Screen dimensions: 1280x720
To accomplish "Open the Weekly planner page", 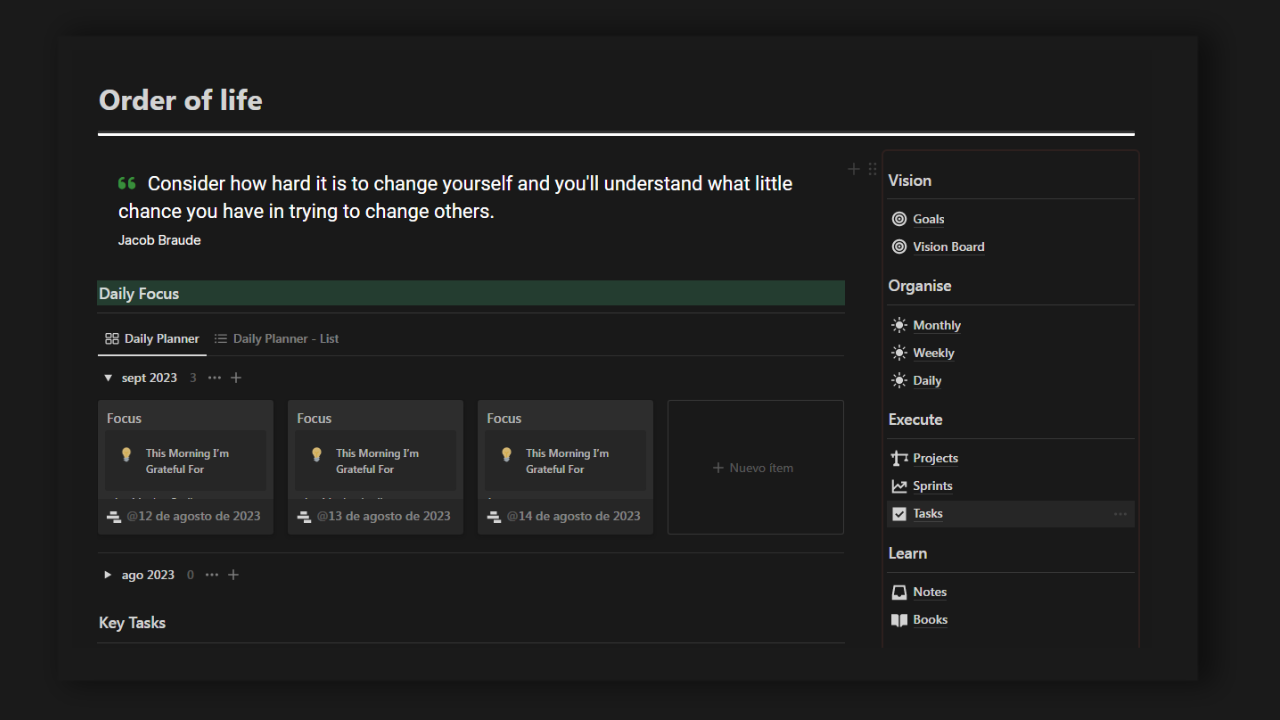I will coord(933,353).
